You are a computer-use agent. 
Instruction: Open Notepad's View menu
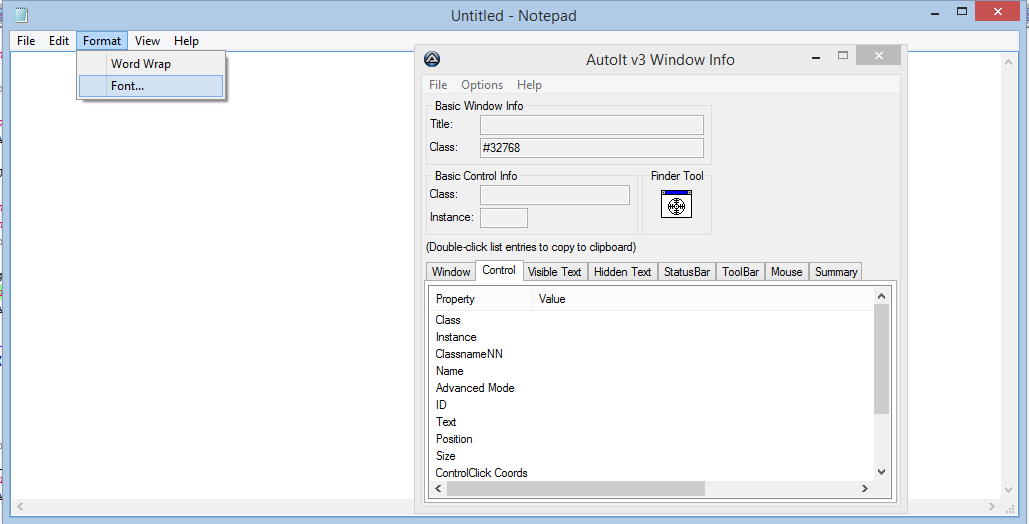(148, 41)
